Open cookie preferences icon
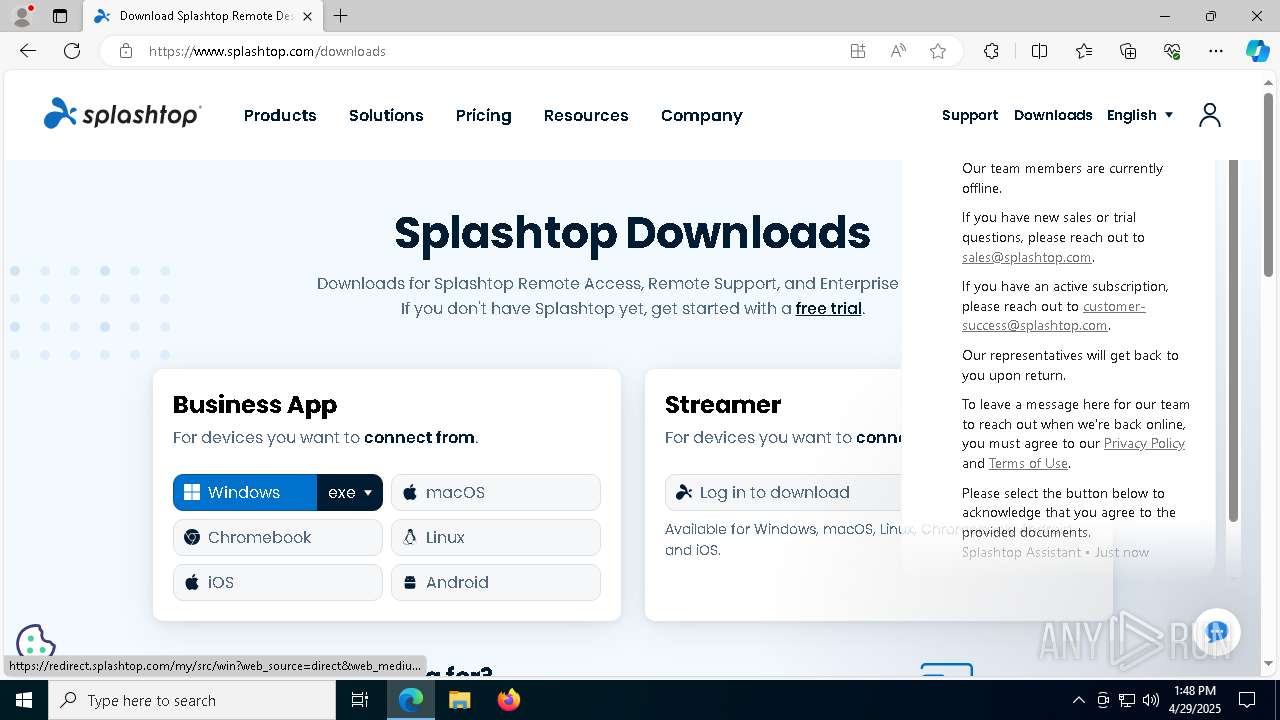1280x720 pixels. [x=35, y=643]
